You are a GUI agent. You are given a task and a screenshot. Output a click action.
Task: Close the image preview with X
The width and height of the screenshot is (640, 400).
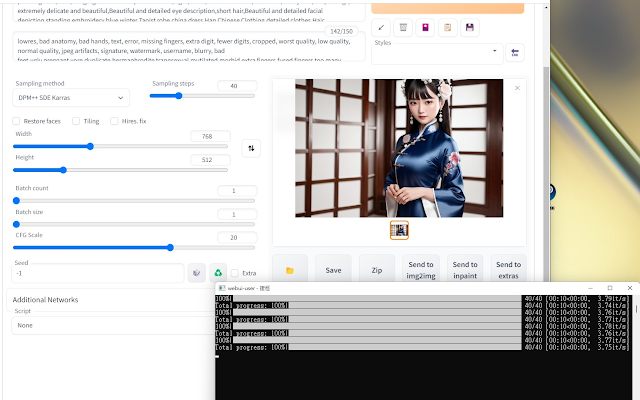517,88
